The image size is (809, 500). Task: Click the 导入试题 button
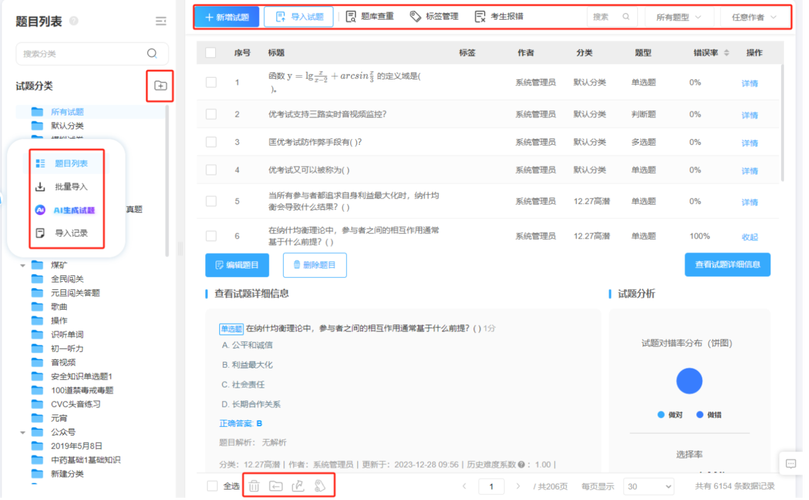click(x=299, y=17)
